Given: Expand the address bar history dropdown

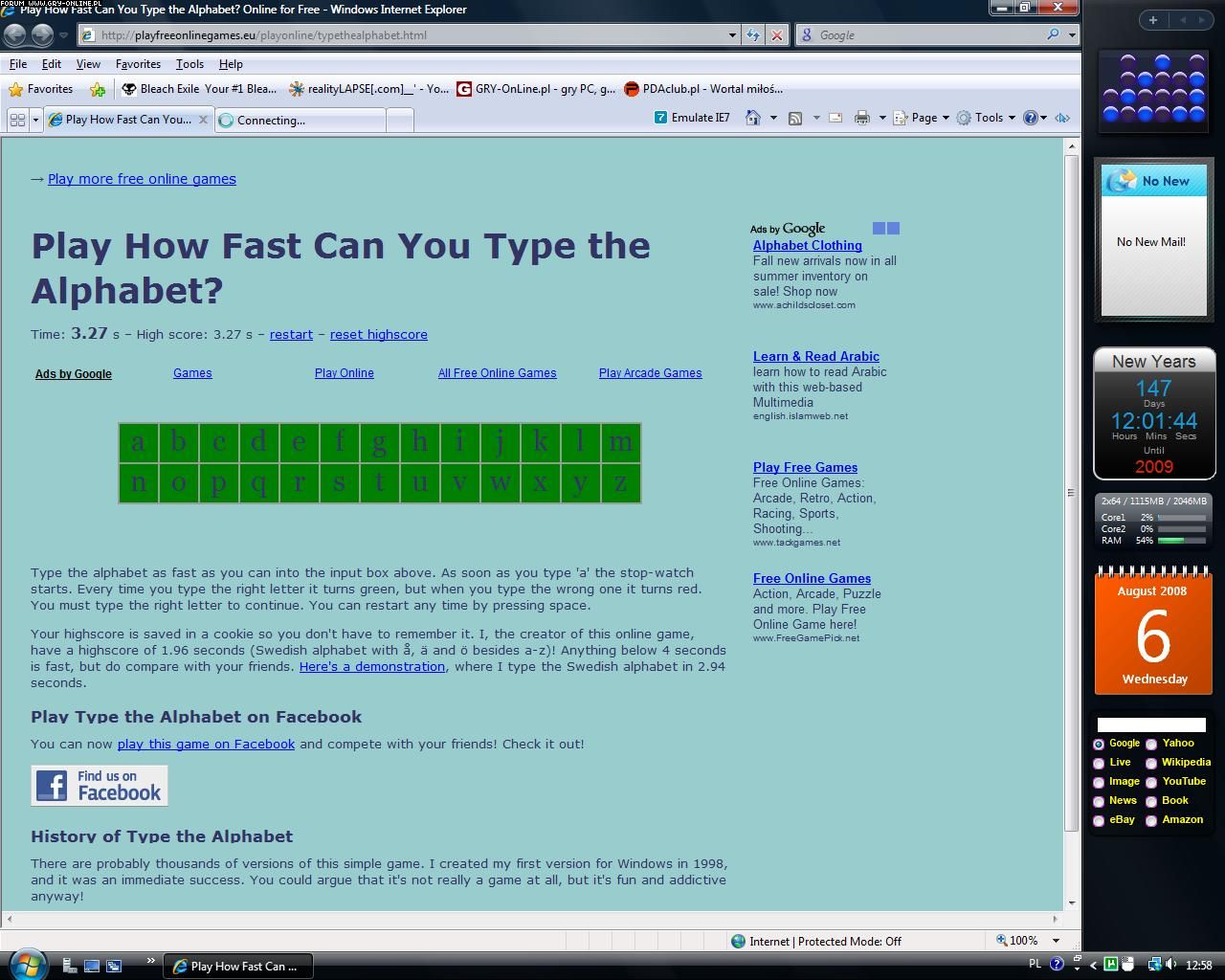Looking at the screenshot, I should pos(732,34).
